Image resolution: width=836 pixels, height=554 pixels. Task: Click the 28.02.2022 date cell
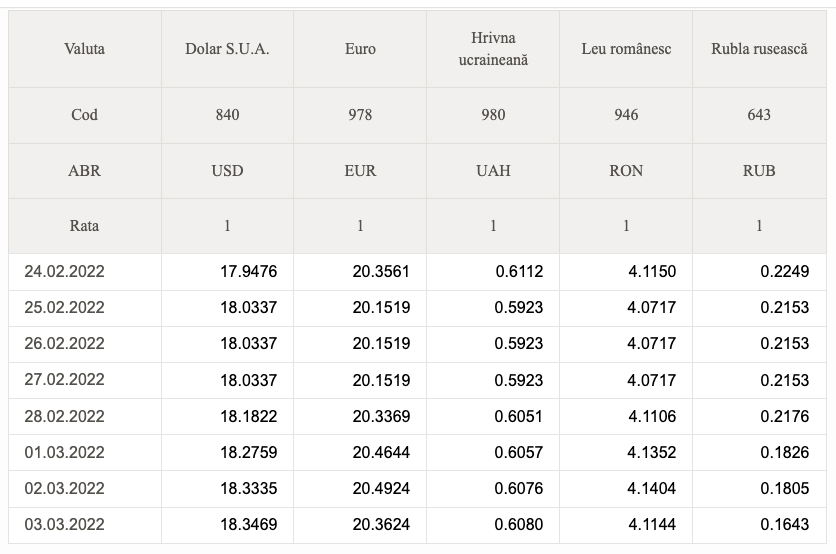(x=65, y=416)
